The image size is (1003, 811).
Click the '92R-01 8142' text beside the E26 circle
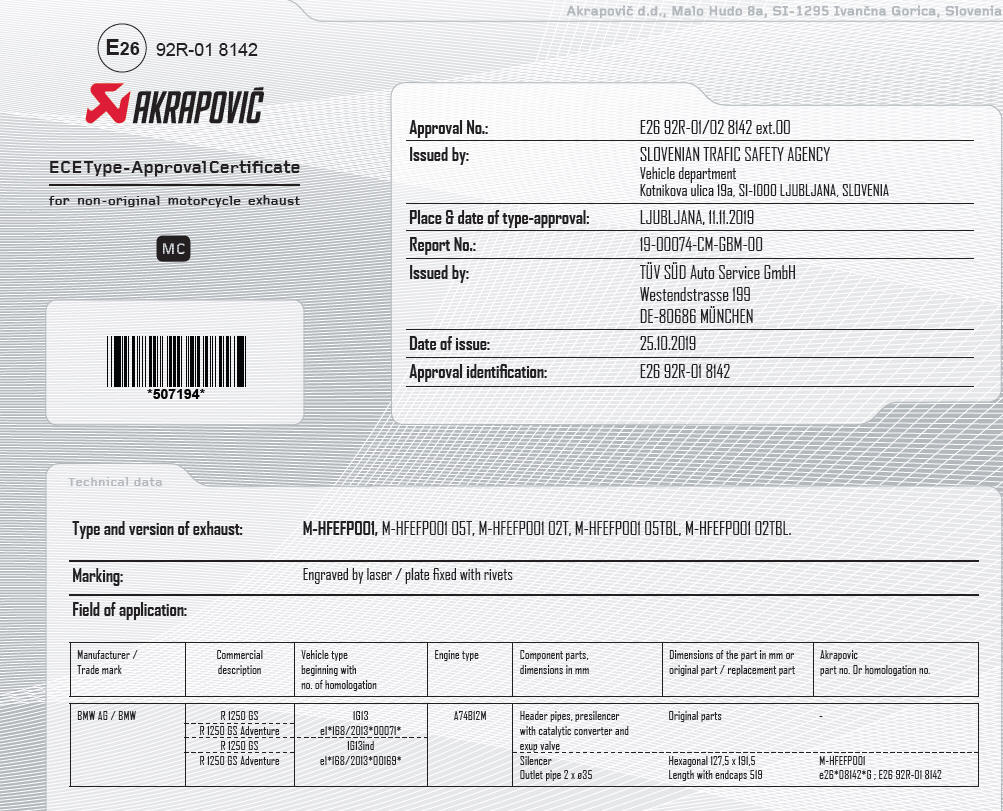pos(207,50)
